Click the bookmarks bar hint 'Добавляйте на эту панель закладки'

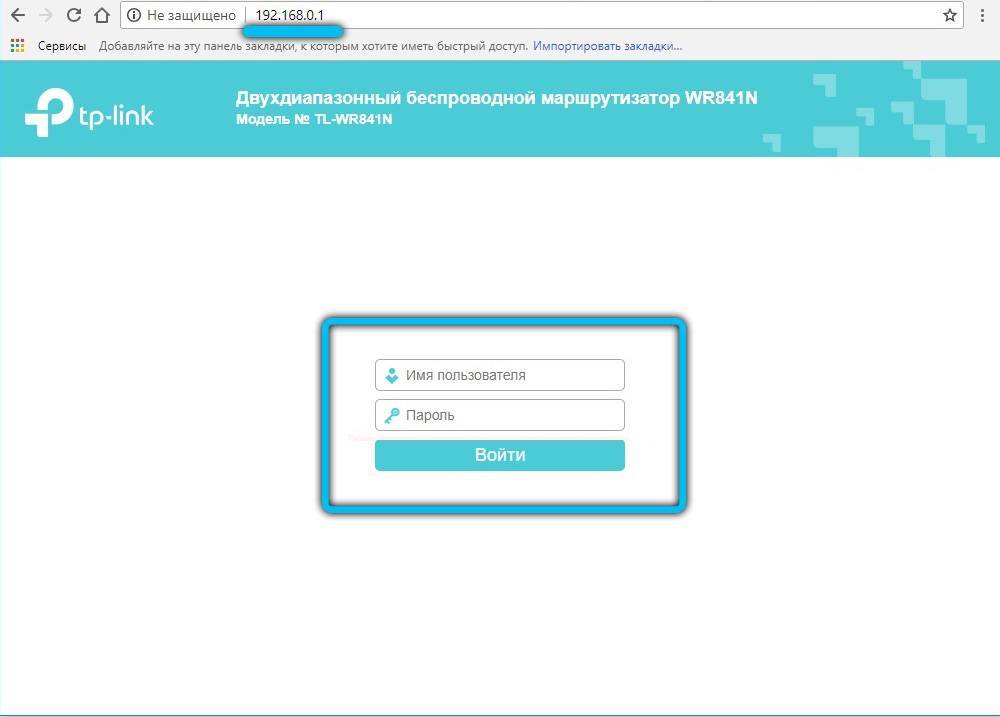(x=197, y=46)
